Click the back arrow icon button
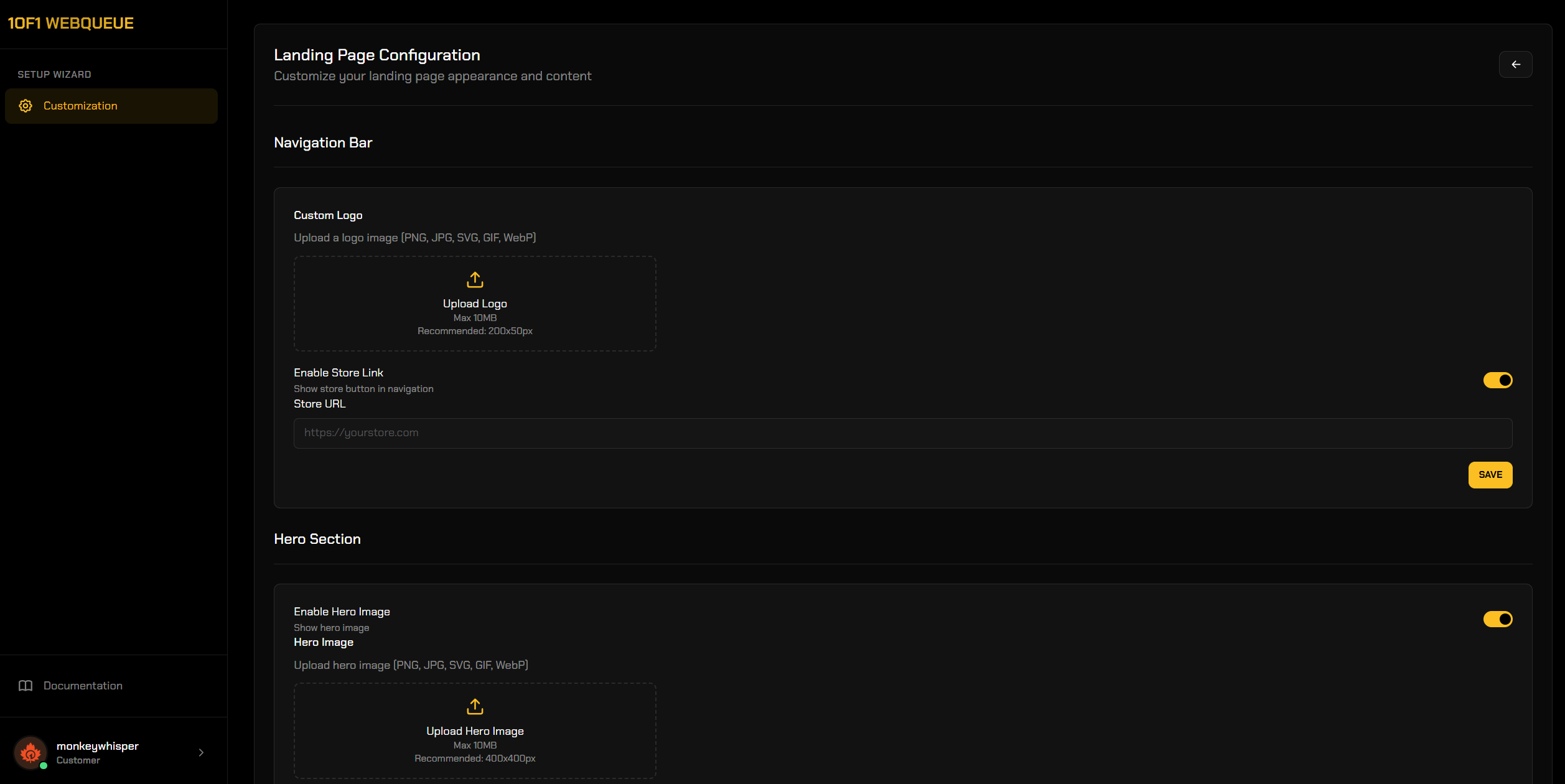The height and width of the screenshot is (784, 1565). click(1515, 65)
